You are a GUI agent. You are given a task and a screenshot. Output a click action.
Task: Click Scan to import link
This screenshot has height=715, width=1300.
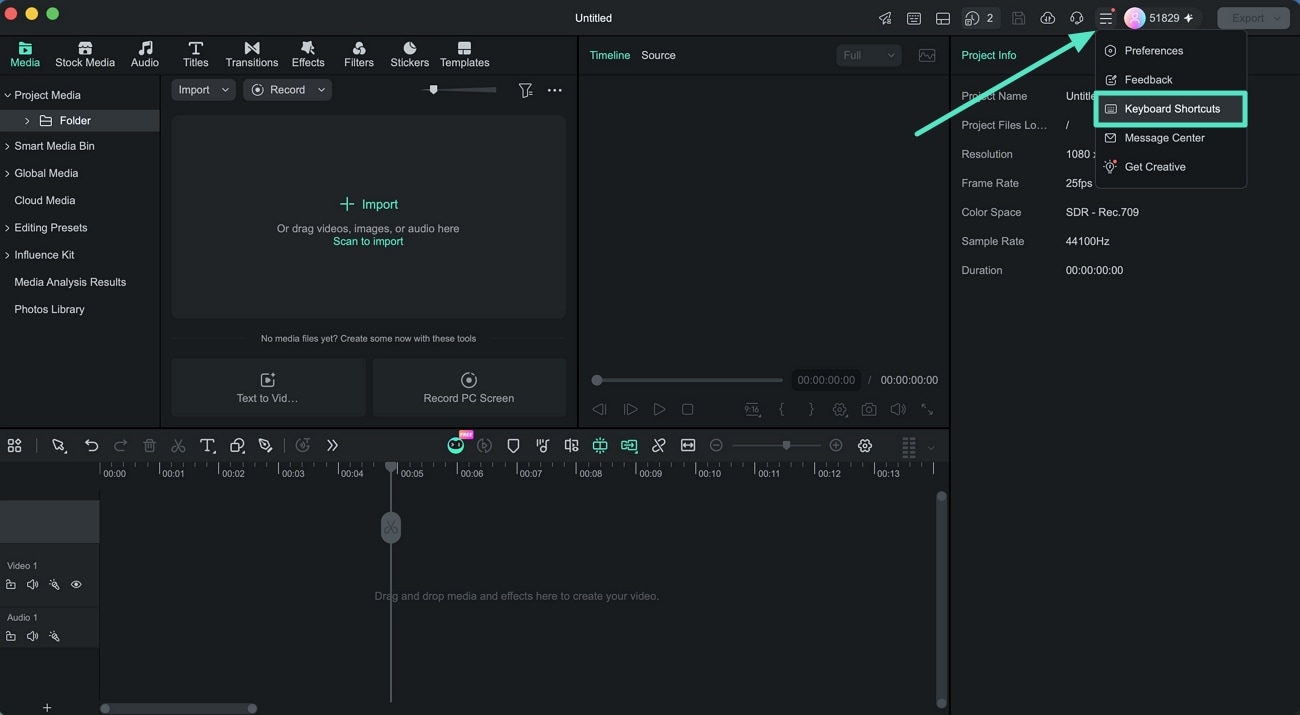[x=368, y=242]
